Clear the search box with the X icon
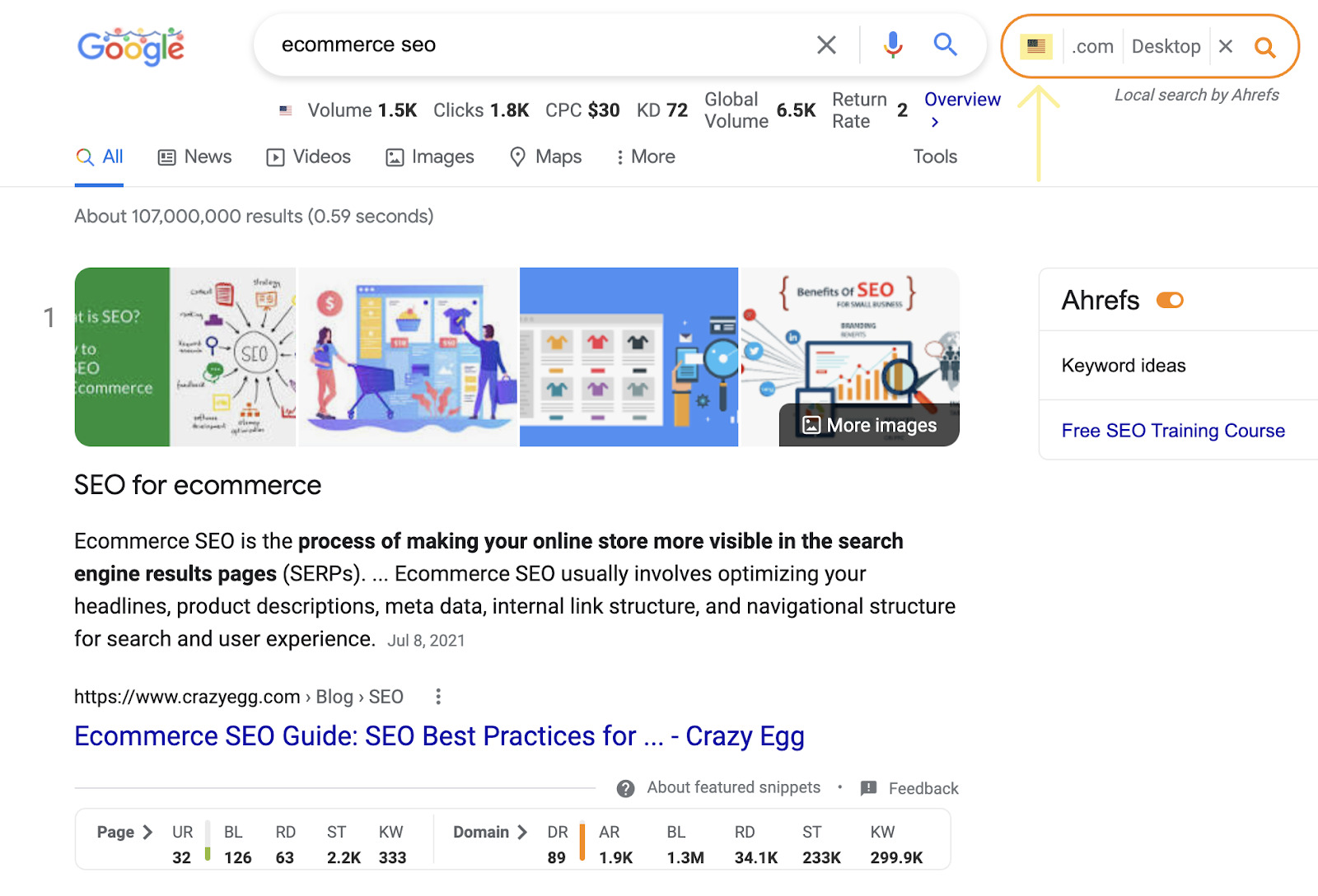 click(826, 44)
